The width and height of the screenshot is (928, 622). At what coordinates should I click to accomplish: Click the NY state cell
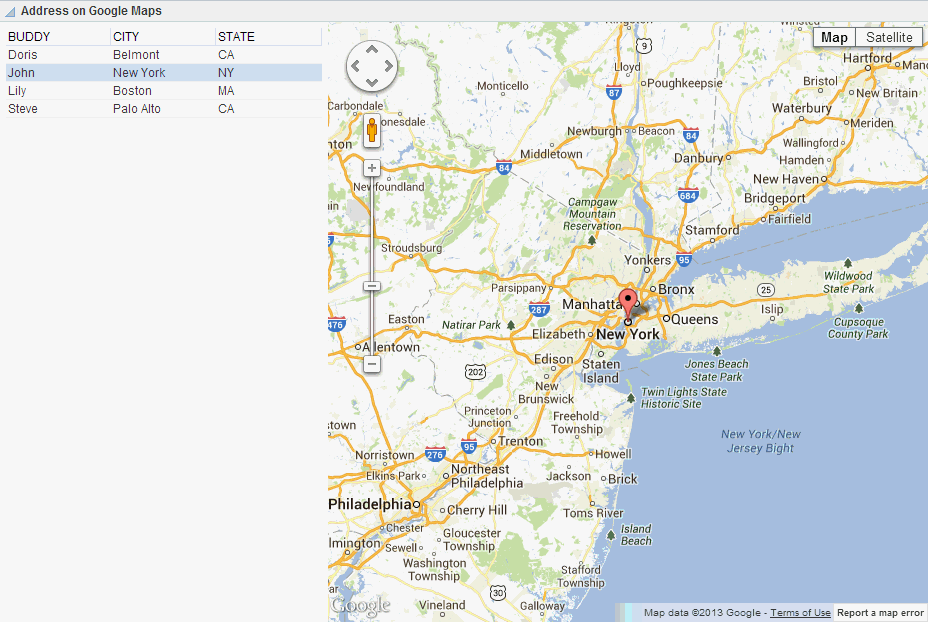[226, 73]
